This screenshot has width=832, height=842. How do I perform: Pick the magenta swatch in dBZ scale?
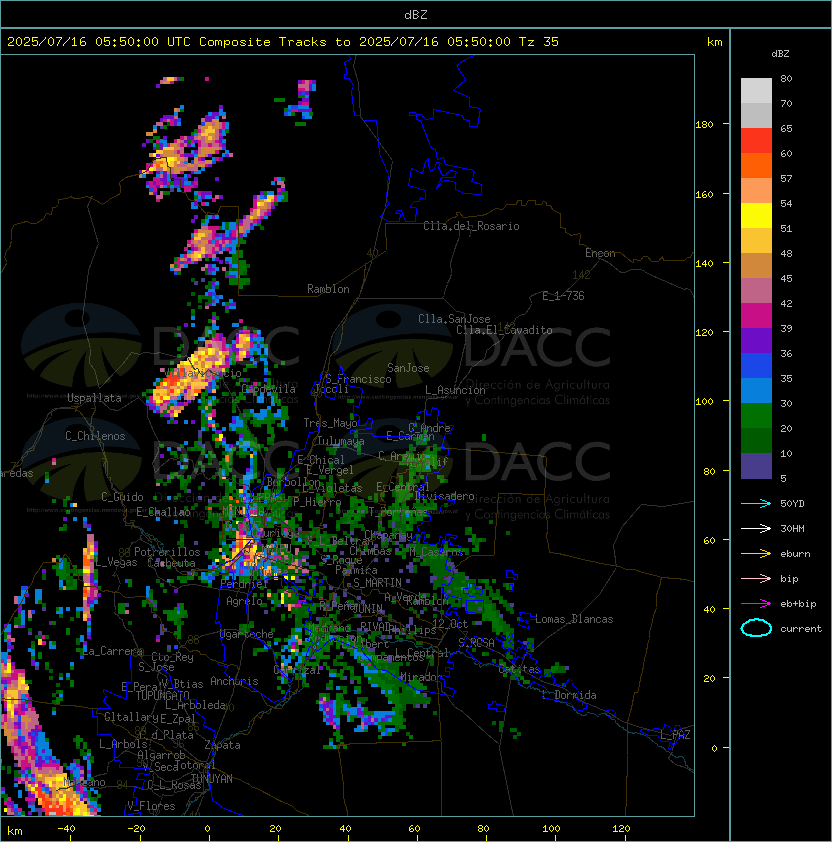click(756, 316)
